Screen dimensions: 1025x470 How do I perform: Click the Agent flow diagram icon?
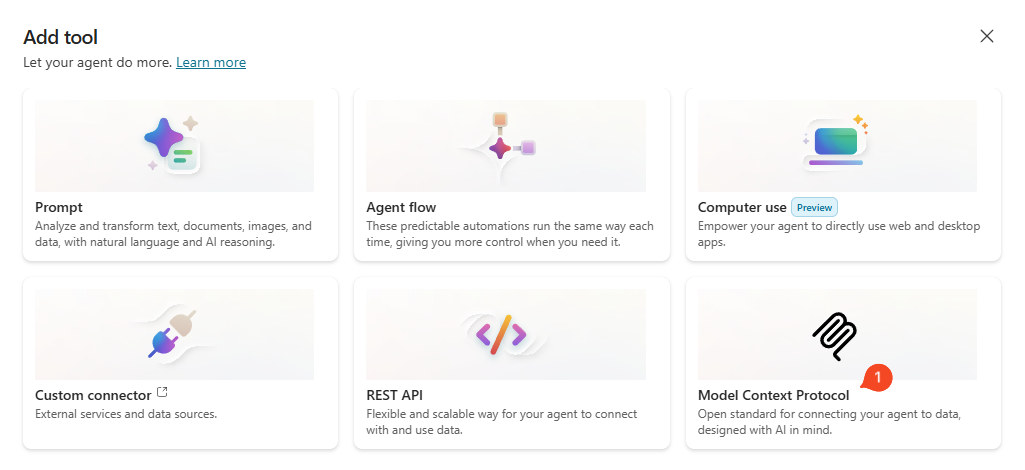click(505, 143)
